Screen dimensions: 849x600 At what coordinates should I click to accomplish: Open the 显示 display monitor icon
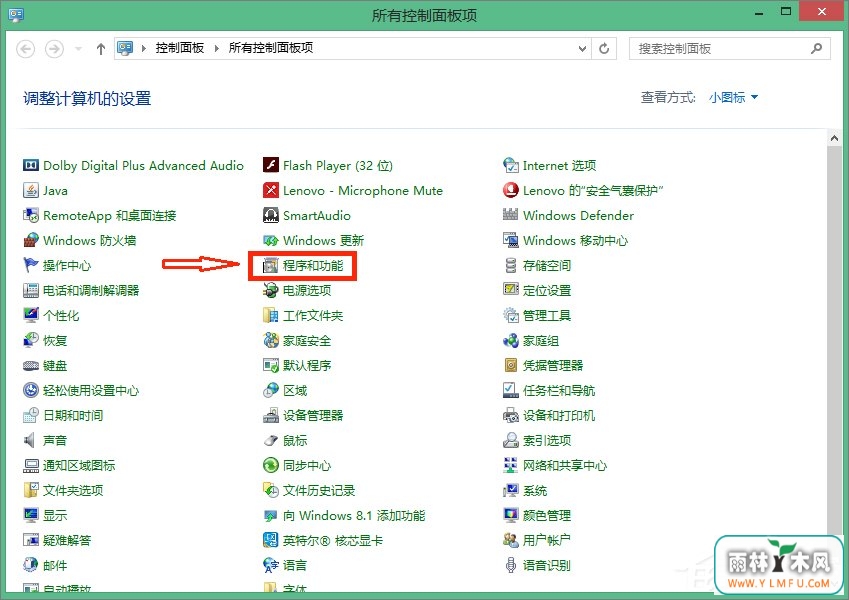pyautogui.click(x=31, y=515)
